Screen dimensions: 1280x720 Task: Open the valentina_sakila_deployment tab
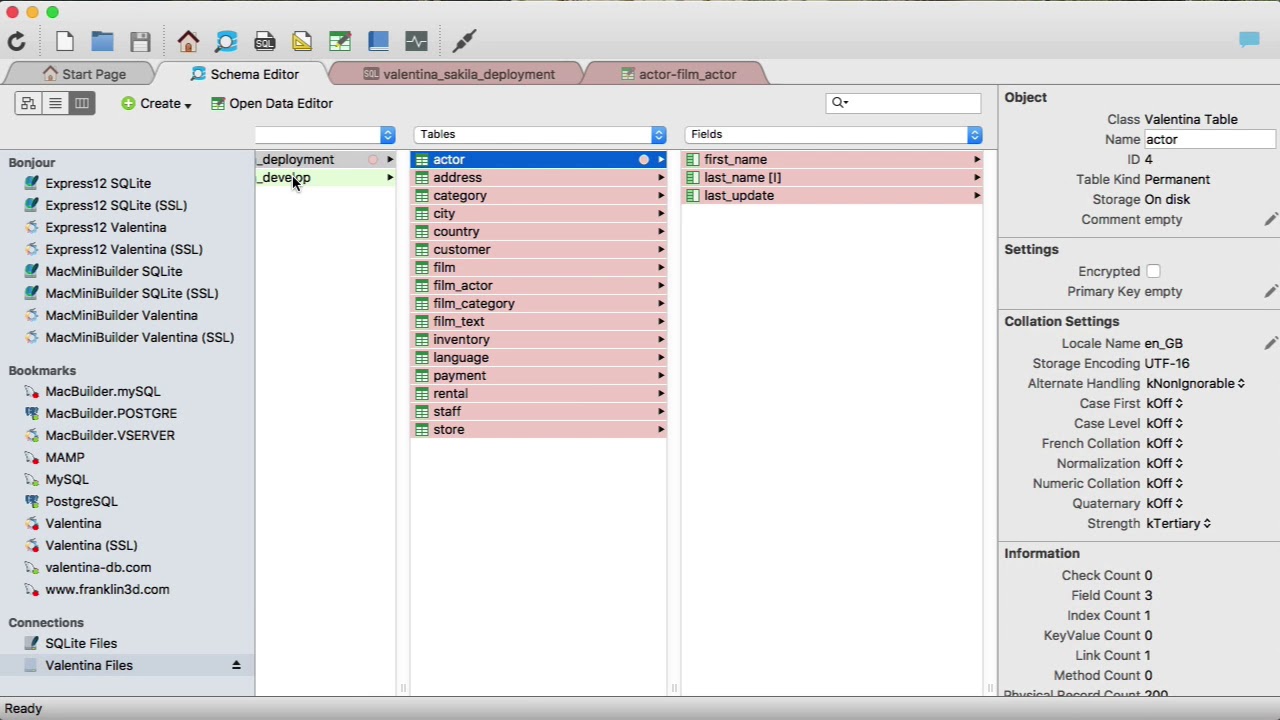point(458,74)
